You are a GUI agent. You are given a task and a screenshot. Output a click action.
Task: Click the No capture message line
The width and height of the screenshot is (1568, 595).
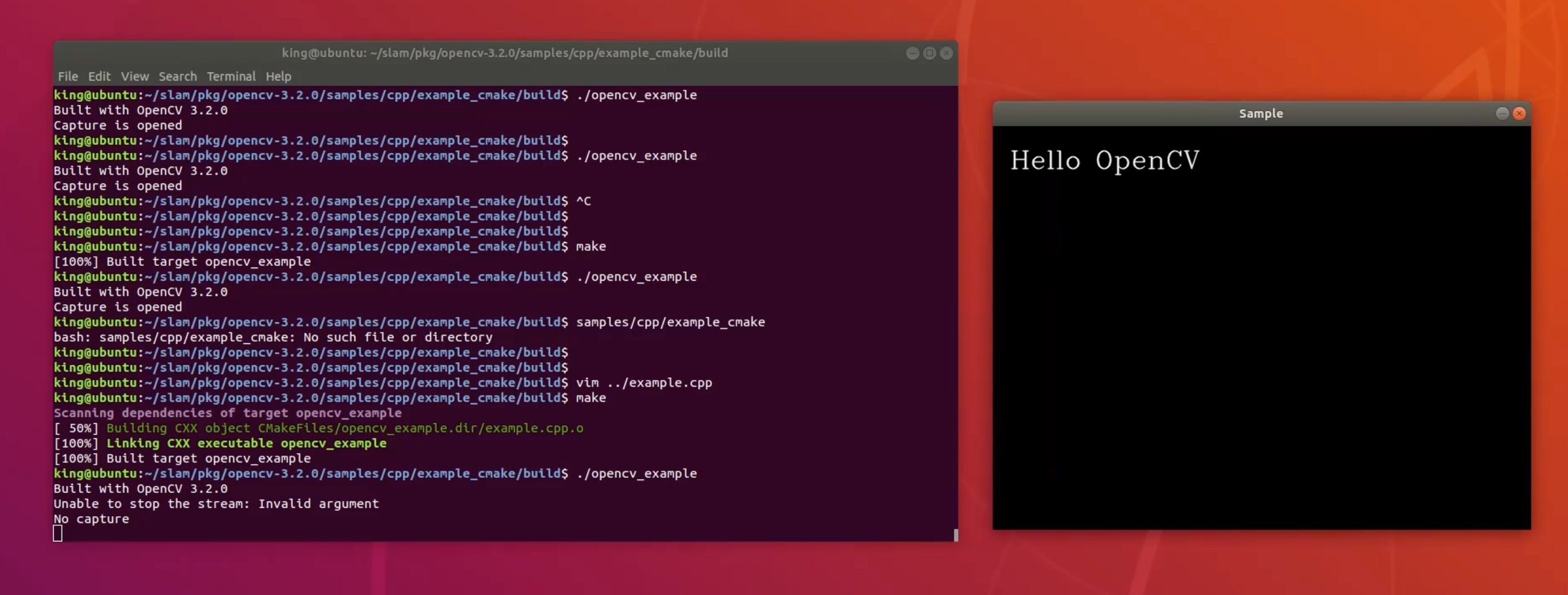pyautogui.click(x=90, y=518)
